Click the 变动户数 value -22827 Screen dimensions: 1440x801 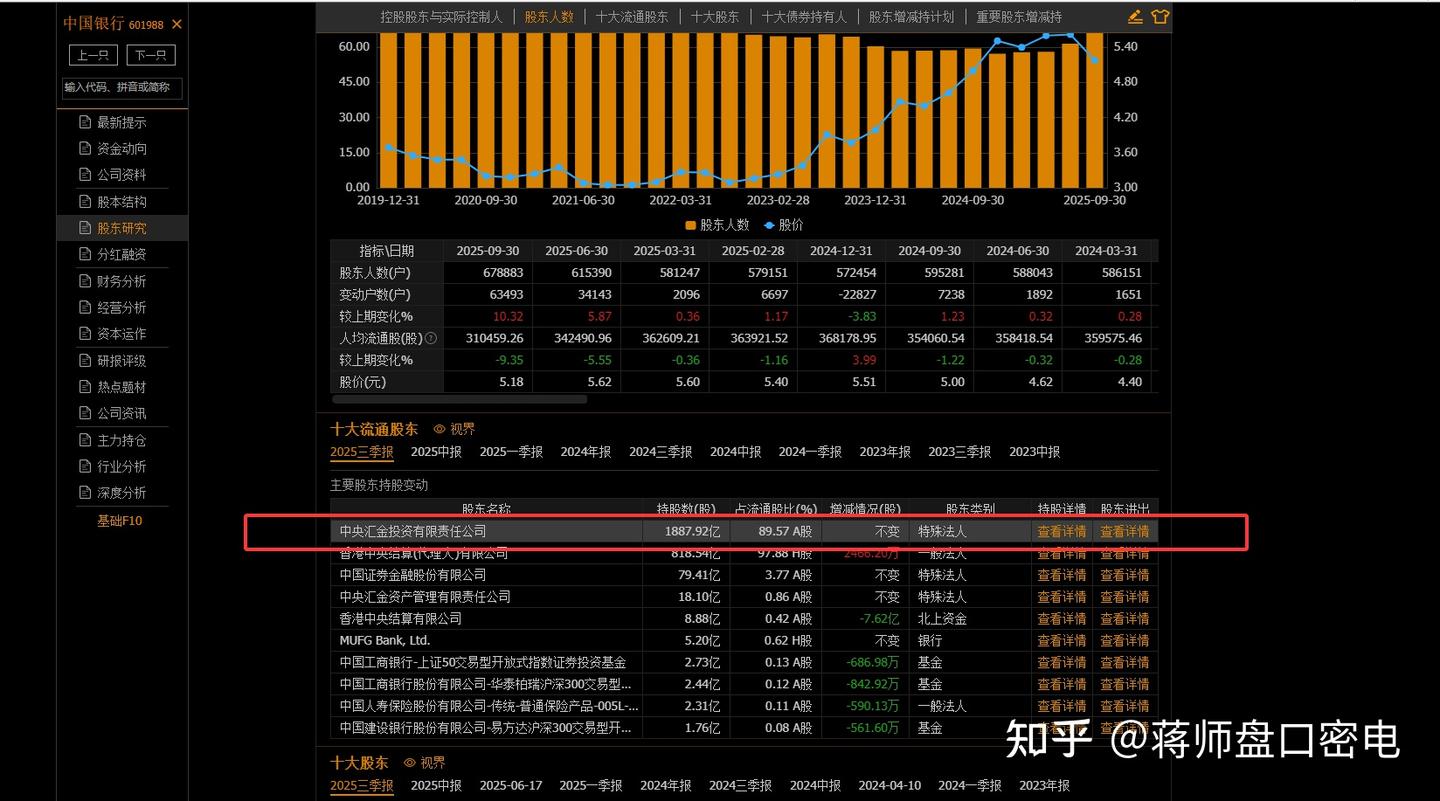pos(855,295)
